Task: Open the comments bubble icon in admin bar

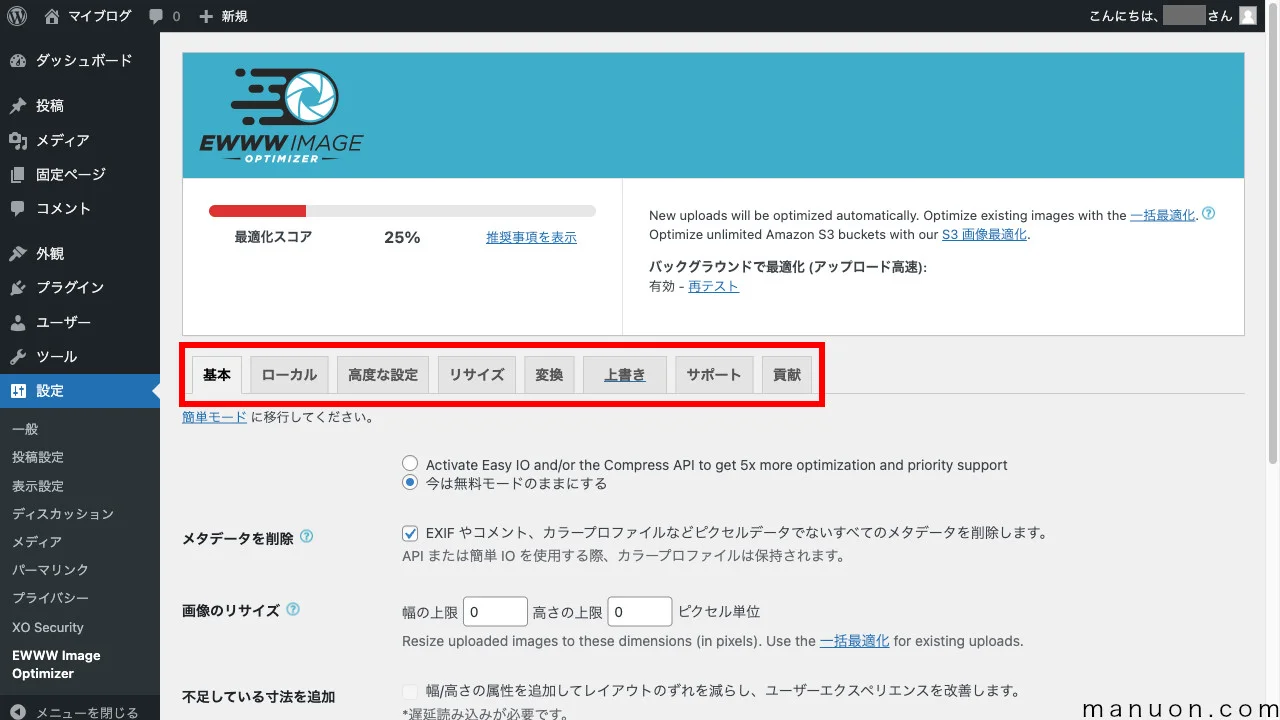Action: click(x=156, y=16)
